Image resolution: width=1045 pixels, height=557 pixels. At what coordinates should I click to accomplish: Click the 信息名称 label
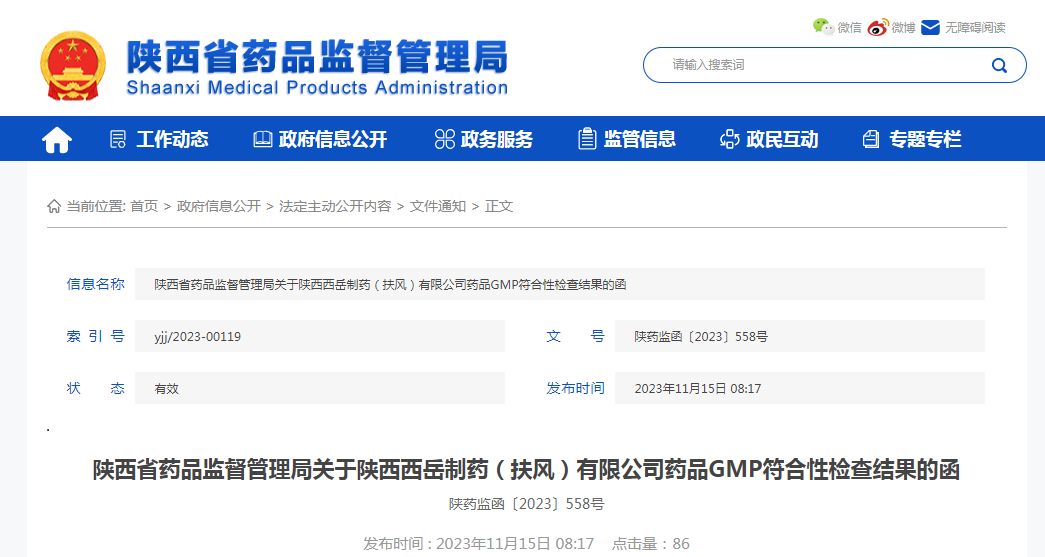(95, 284)
